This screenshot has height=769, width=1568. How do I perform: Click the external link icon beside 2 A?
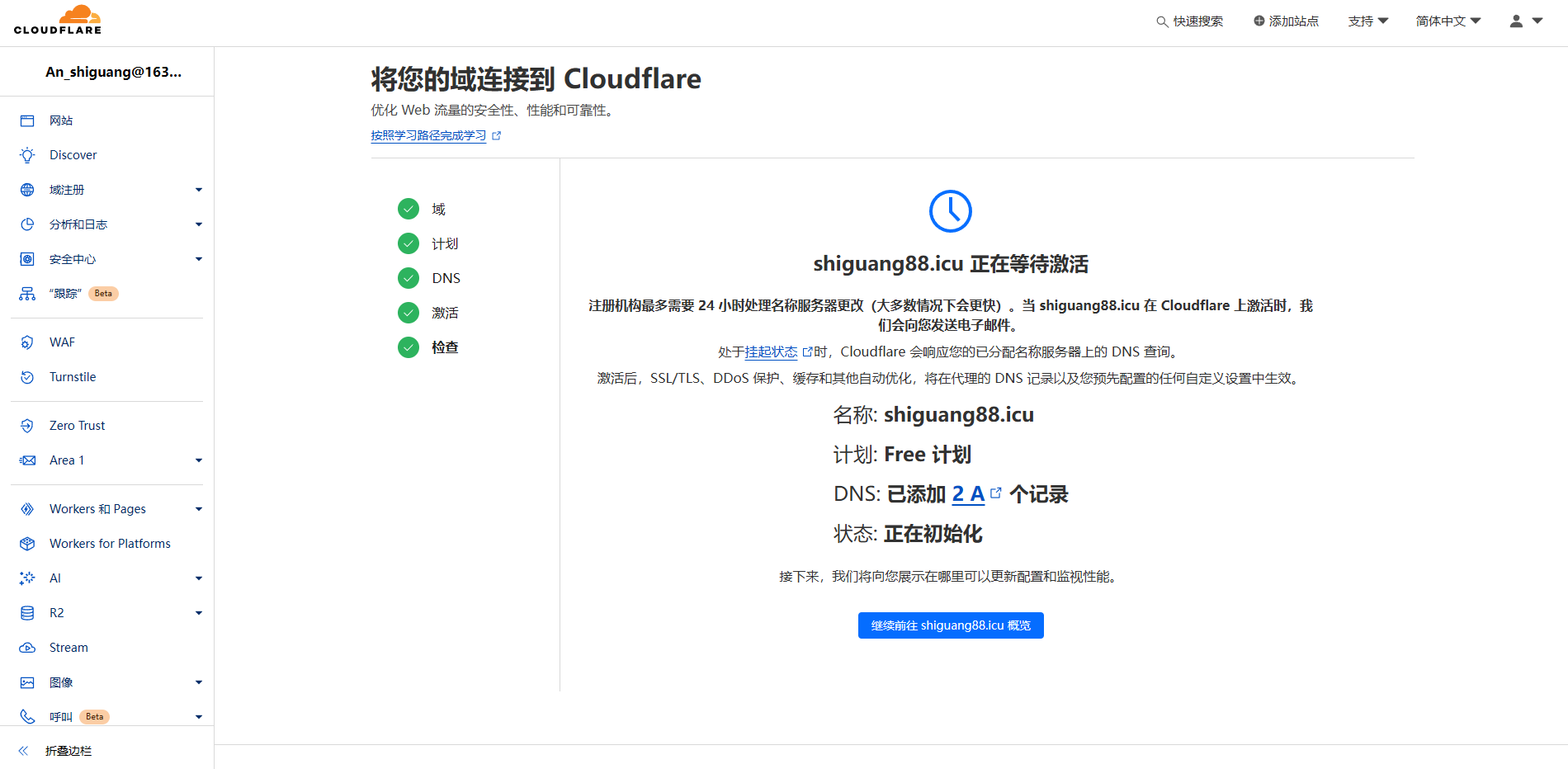click(x=996, y=493)
